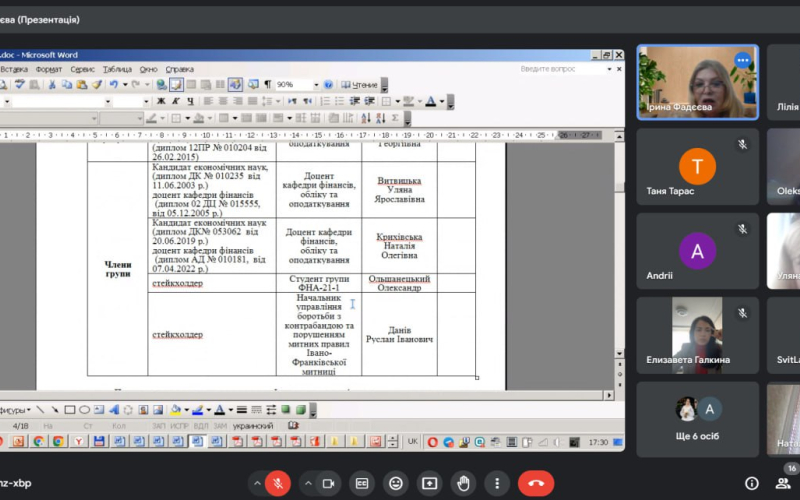Apply italic with the К button
The image size is (800, 500).
coord(176,102)
